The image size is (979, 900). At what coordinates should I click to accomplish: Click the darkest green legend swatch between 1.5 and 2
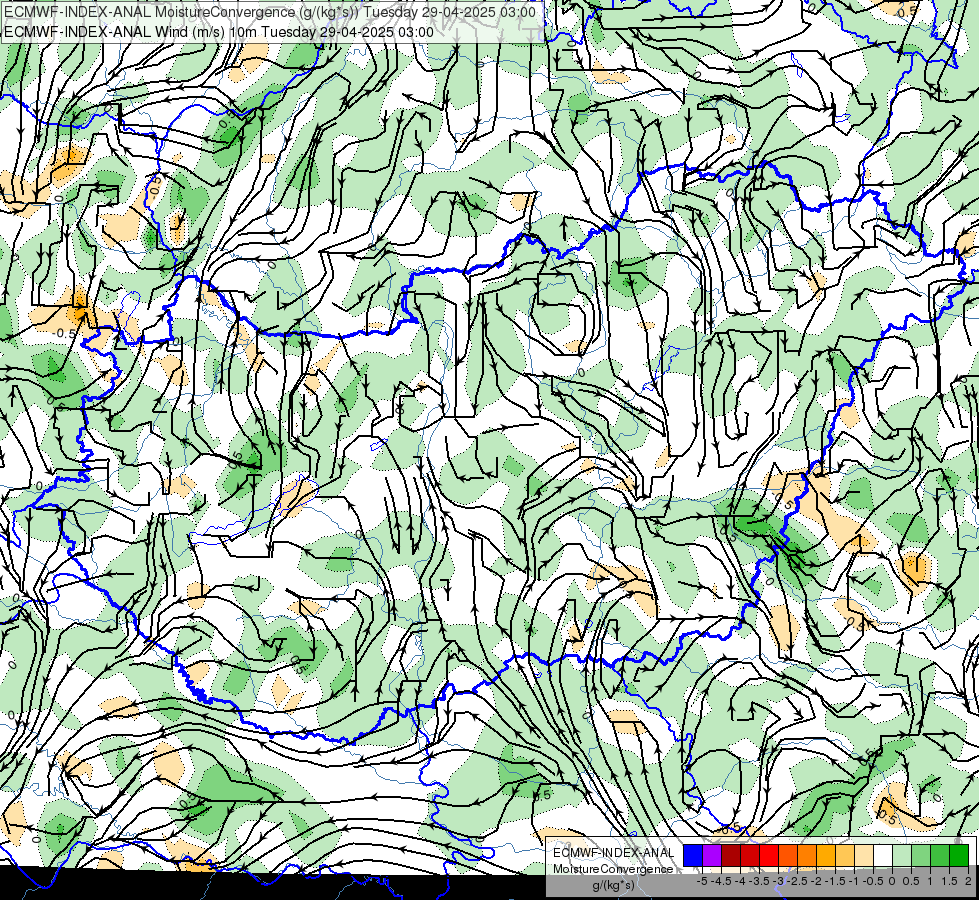[959, 856]
